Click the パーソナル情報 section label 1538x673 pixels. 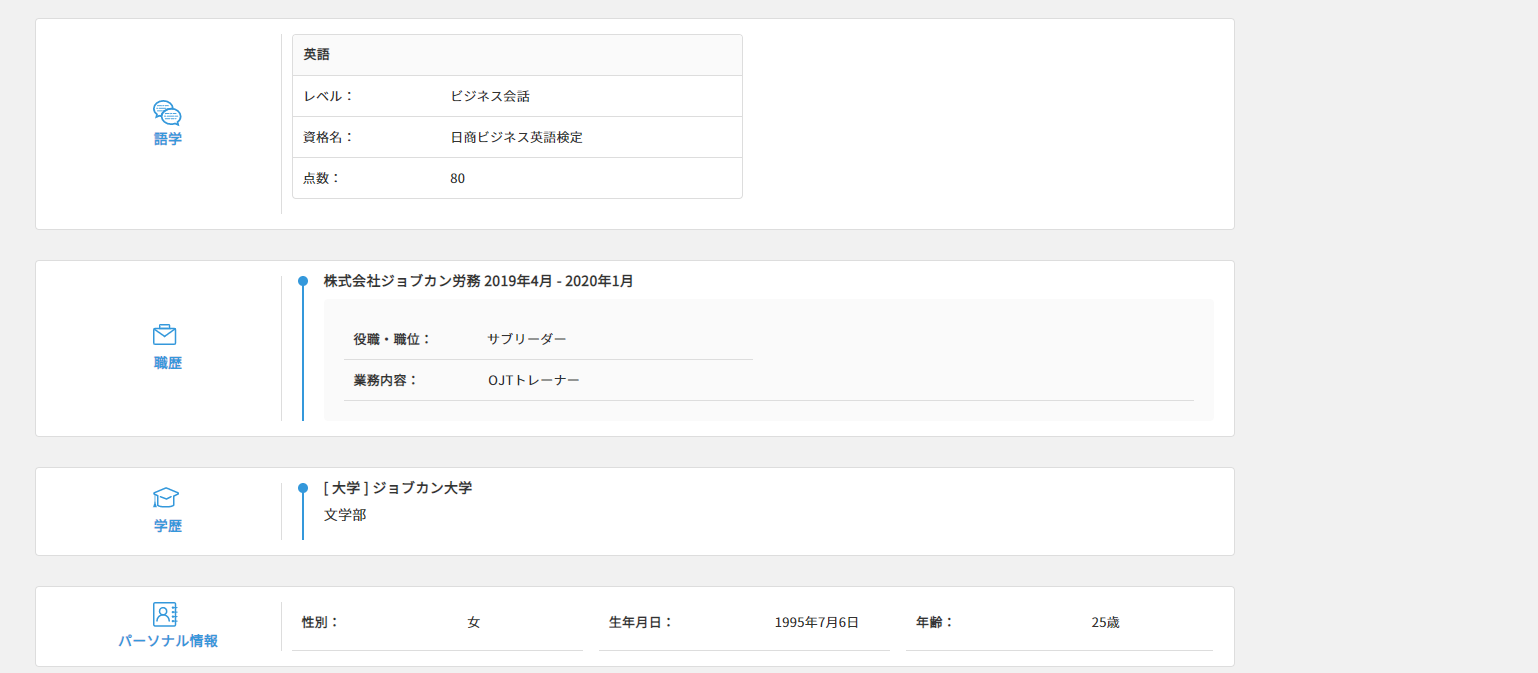[x=168, y=641]
